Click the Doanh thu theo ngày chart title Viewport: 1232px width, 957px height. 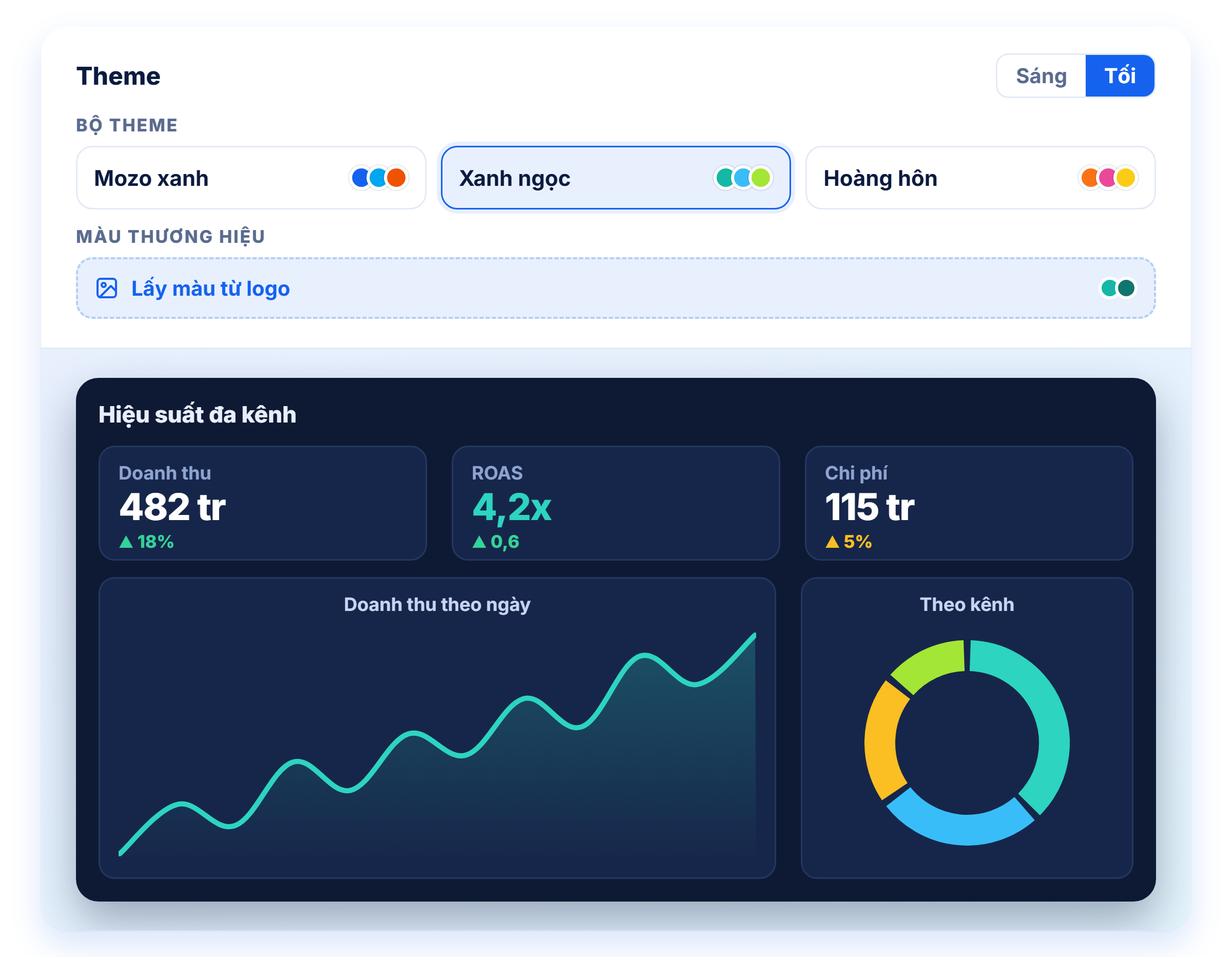pos(437,604)
